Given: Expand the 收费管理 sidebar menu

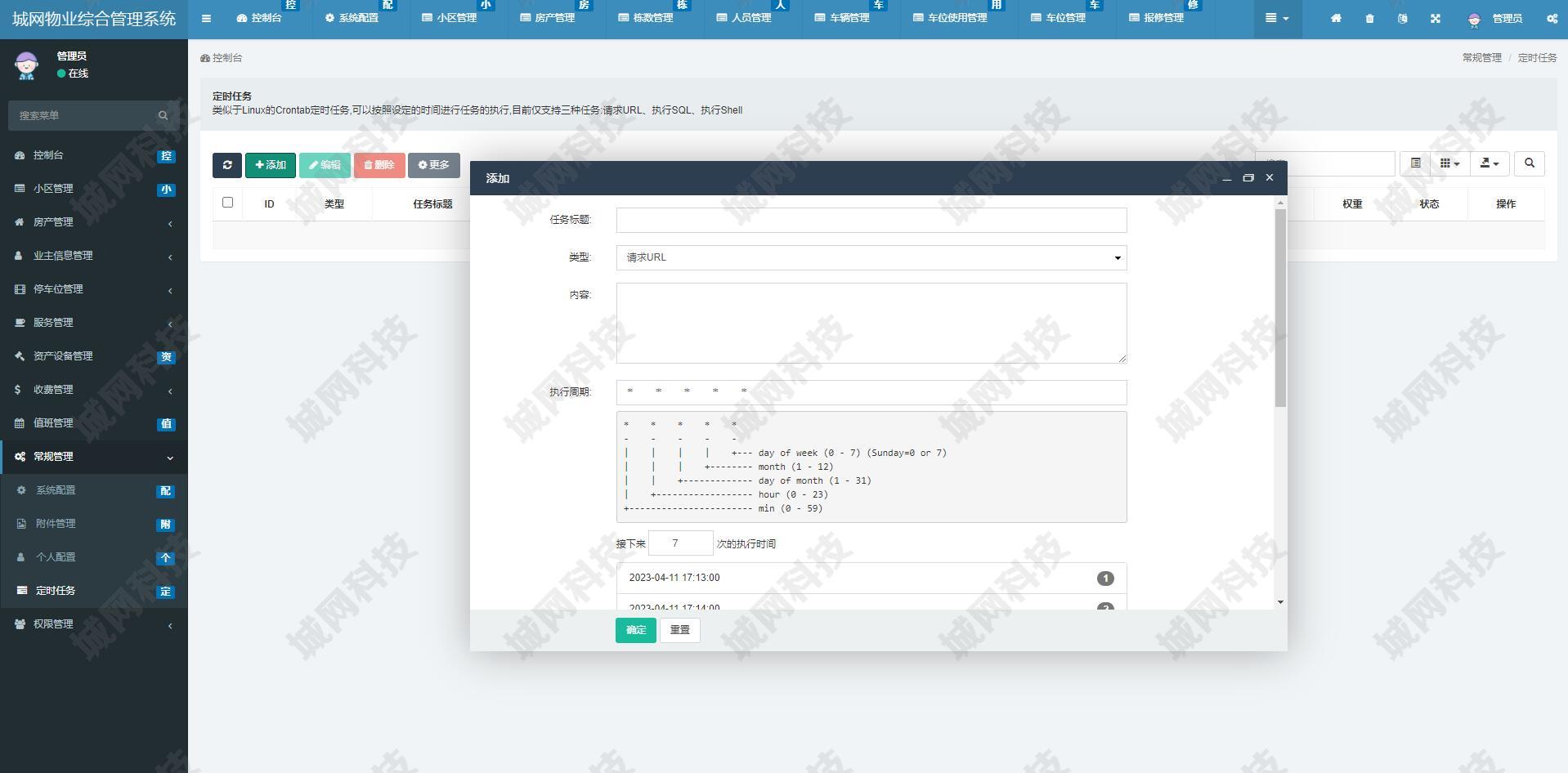Looking at the screenshot, I should (94, 390).
